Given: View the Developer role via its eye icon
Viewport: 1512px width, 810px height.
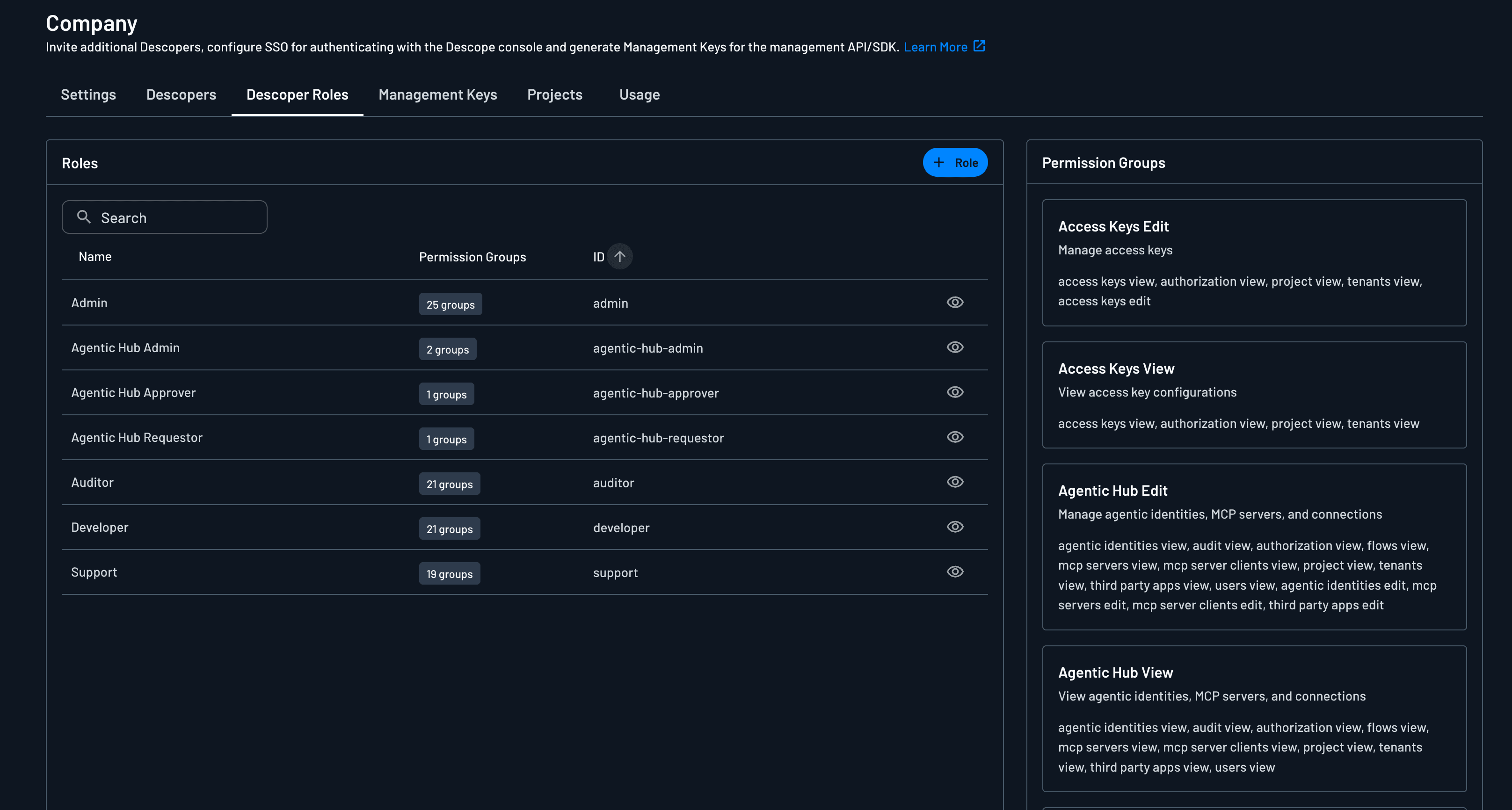Looking at the screenshot, I should pyautogui.click(x=955, y=527).
